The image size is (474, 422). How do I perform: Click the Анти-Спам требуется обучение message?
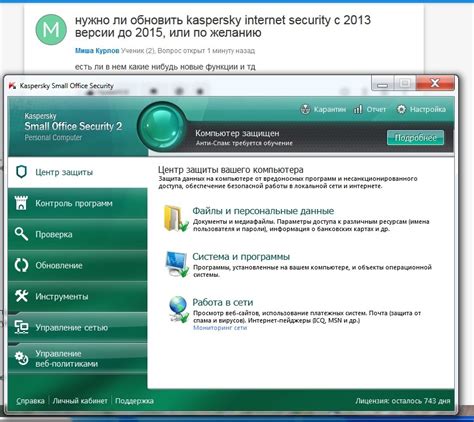pos(244,143)
